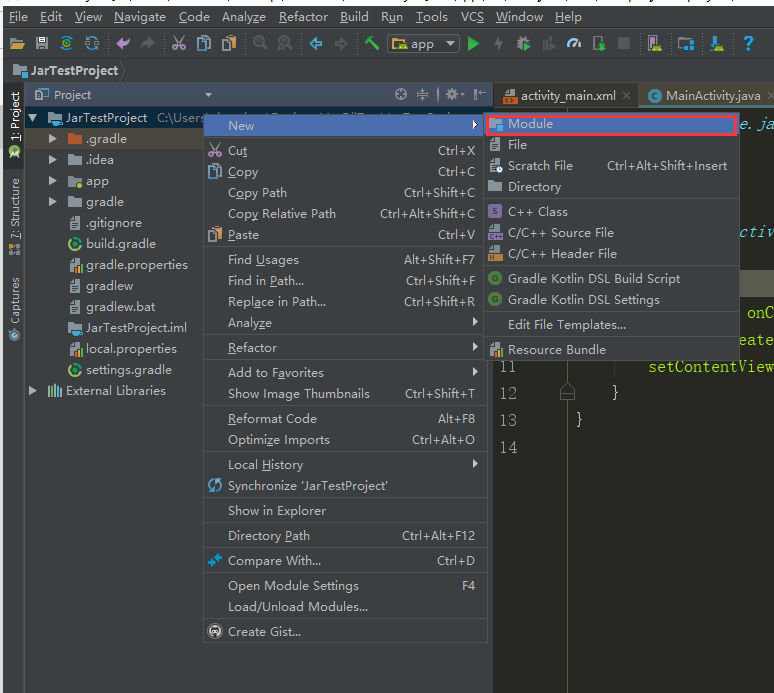Open the File menu

point(18,17)
